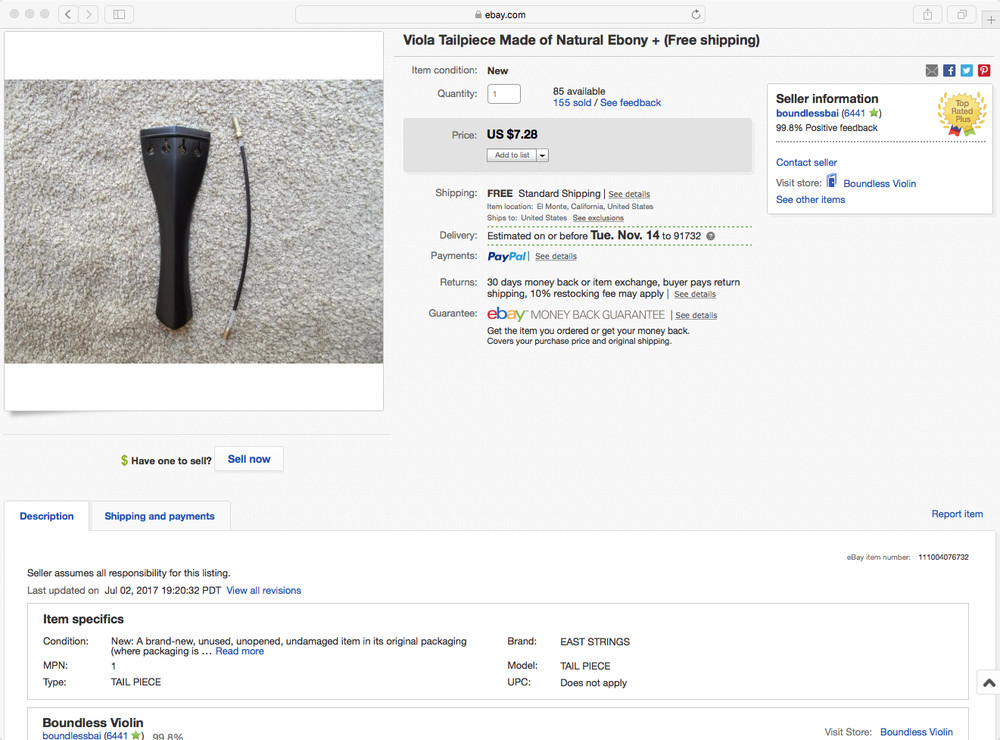The width and height of the screenshot is (1000, 740).
Task: Click the page reload icon
Action: coord(697,14)
